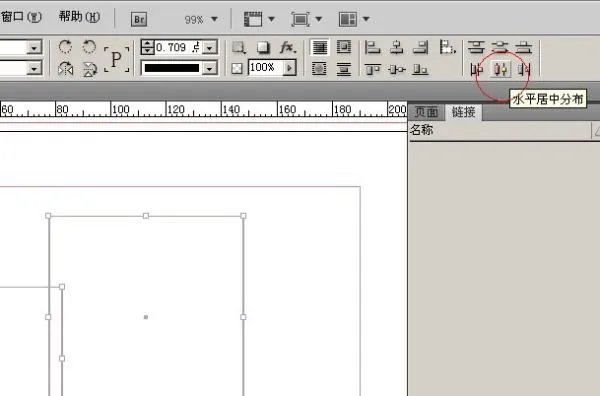Align horizontal centers of selected objects
The image size is (600, 396).
[x=397, y=47]
